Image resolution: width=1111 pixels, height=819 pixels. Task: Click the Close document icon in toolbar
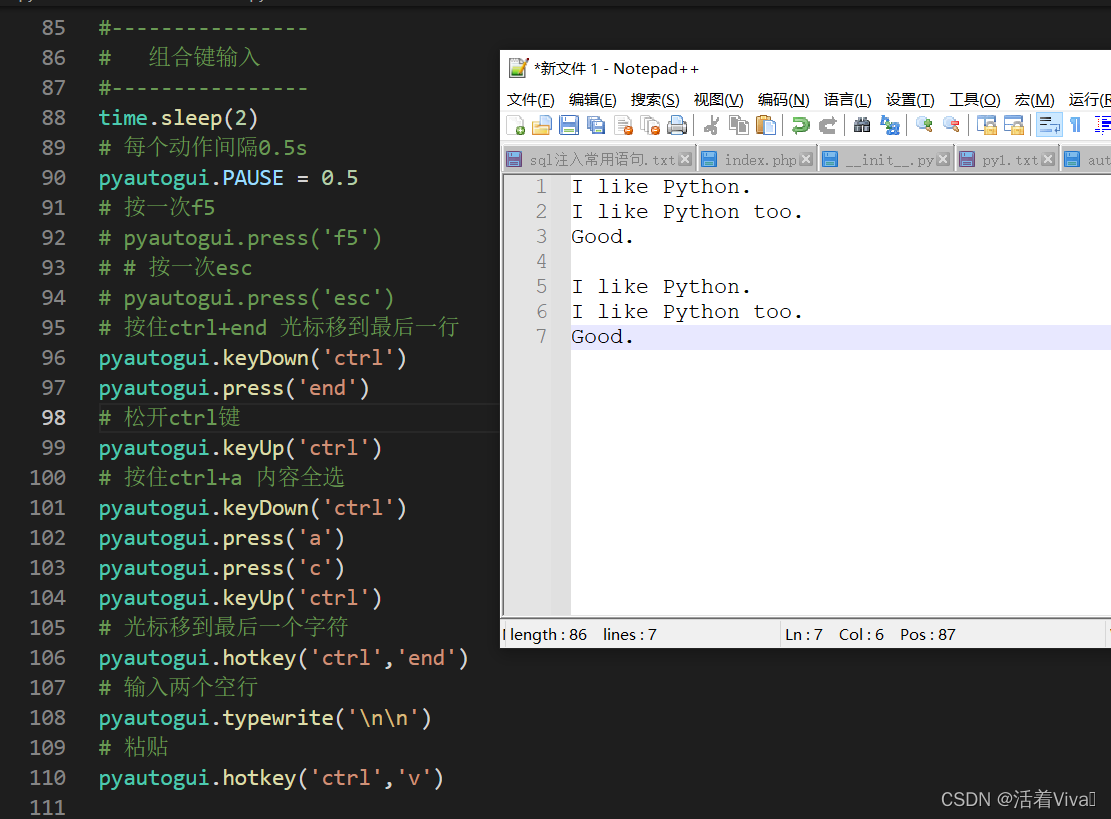[624, 125]
